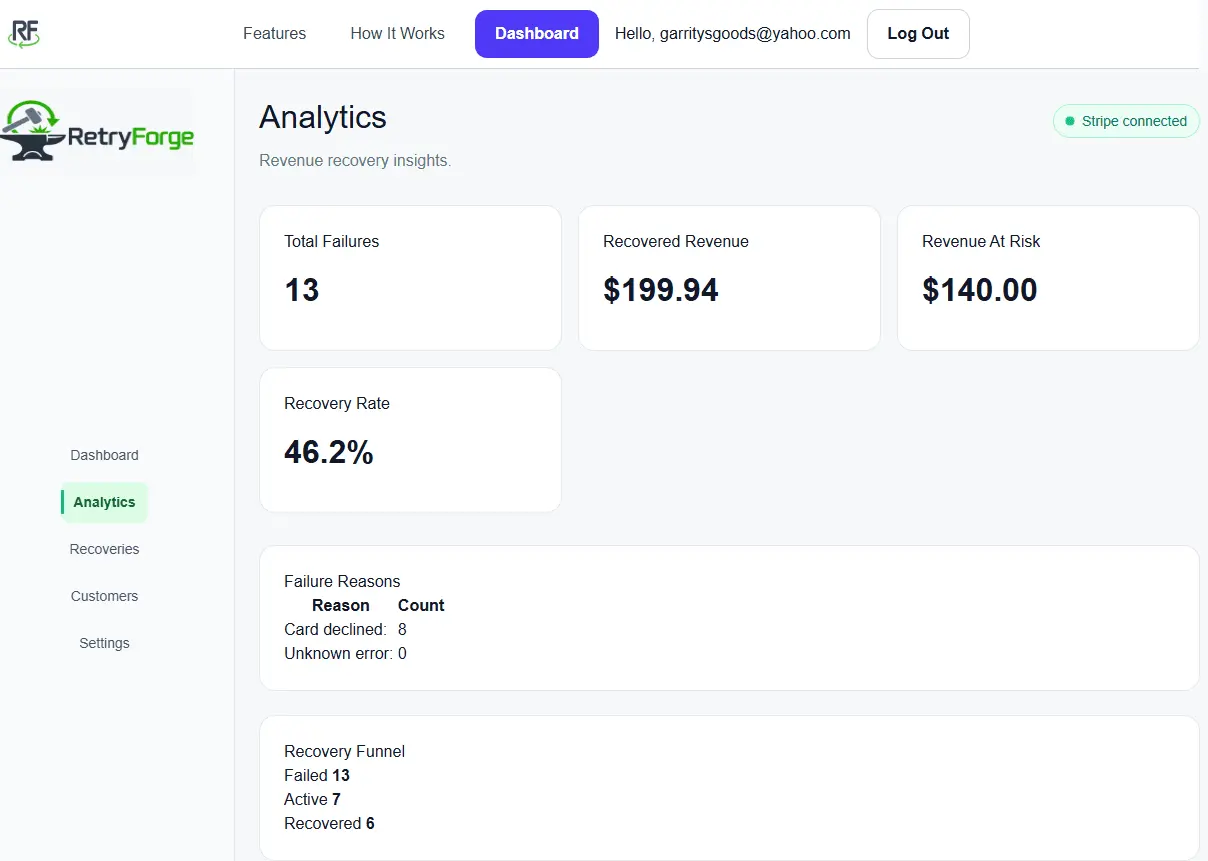The image size is (1208, 861).
Task: Click the Stripe connected badge
Action: click(x=1126, y=121)
